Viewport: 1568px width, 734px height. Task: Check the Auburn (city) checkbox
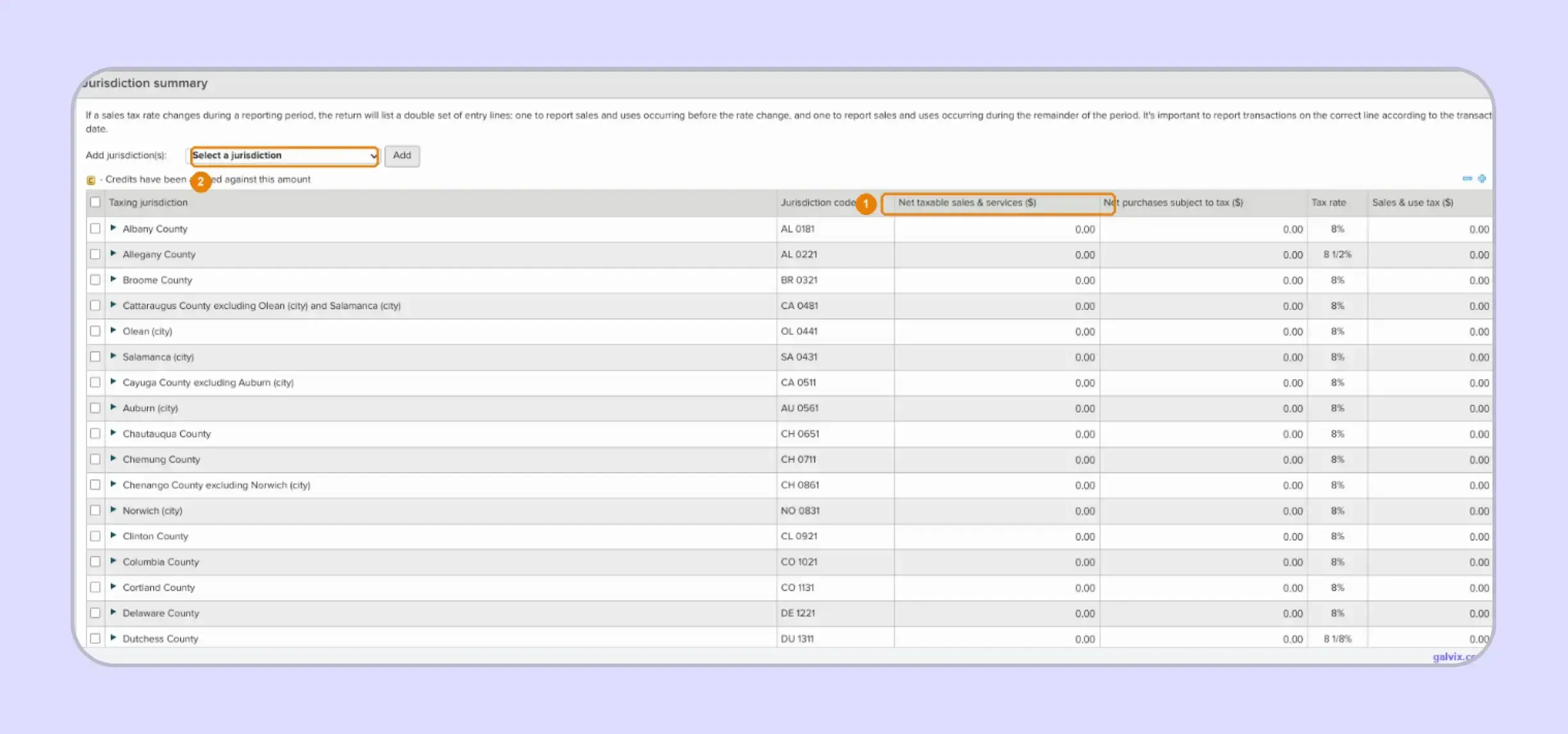click(x=95, y=408)
